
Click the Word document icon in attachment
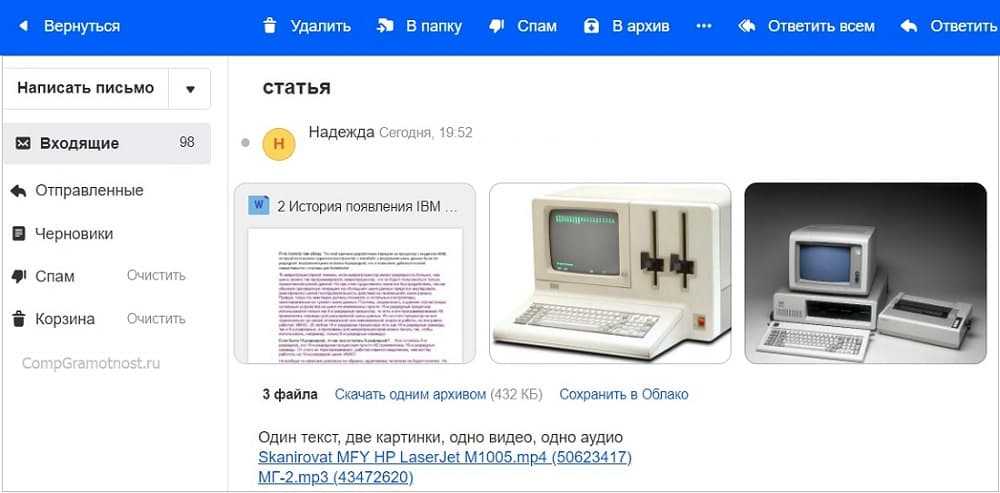258,205
